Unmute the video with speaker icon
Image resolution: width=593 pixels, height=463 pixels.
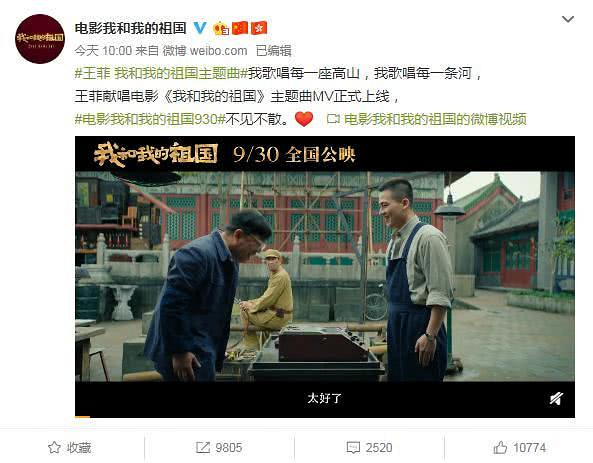556,398
